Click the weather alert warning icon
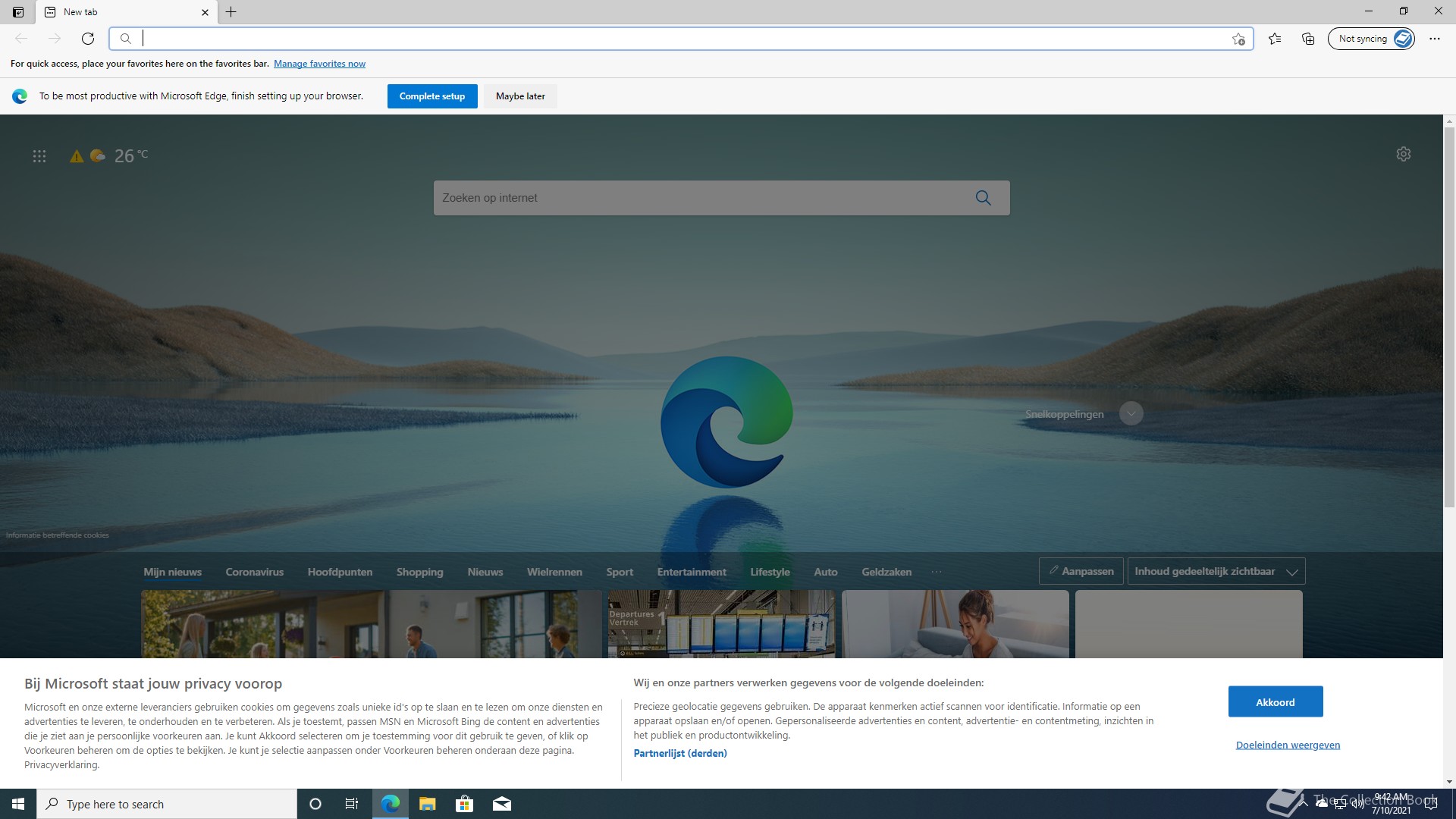The image size is (1456, 819). pyautogui.click(x=77, y=156)
